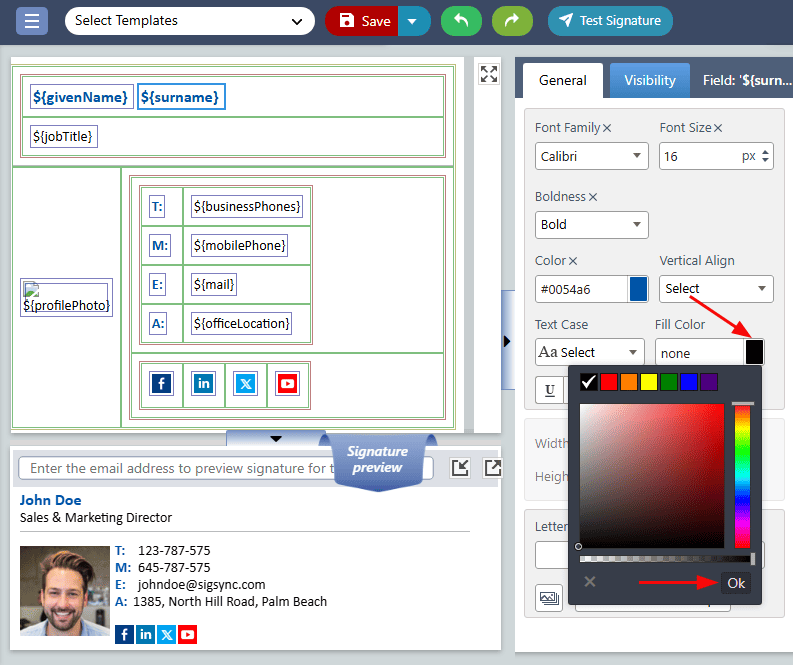Pick the yellow preset color swatch
This screenshot has height=665, width=793.
(x=648, y=381)
